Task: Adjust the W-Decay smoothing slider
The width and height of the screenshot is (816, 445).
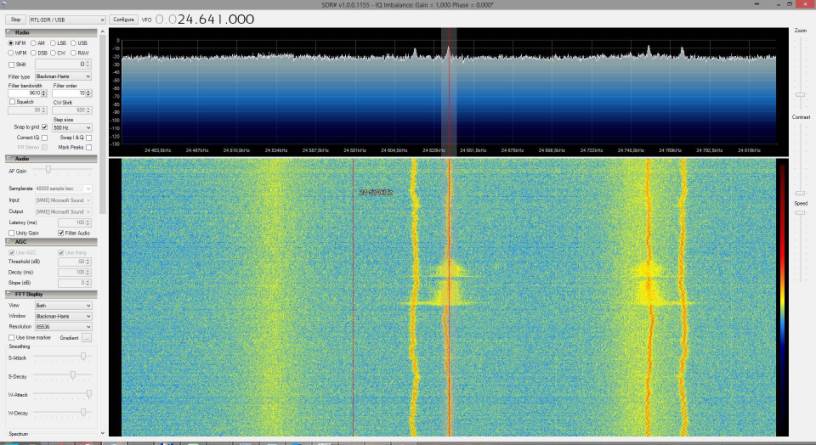Action: tap(83, 412)
